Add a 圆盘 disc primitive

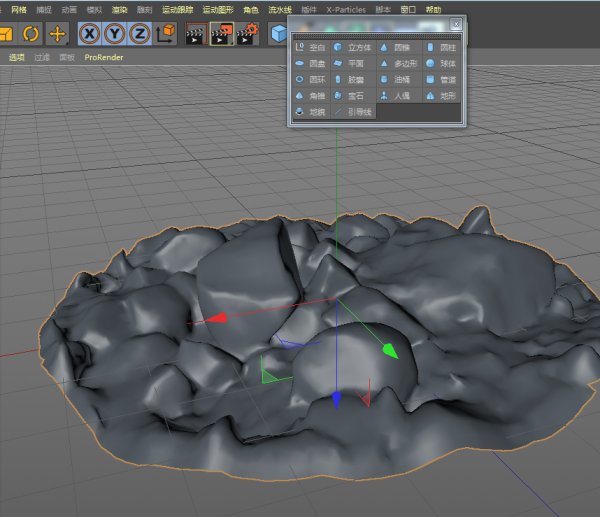(311, 64)
